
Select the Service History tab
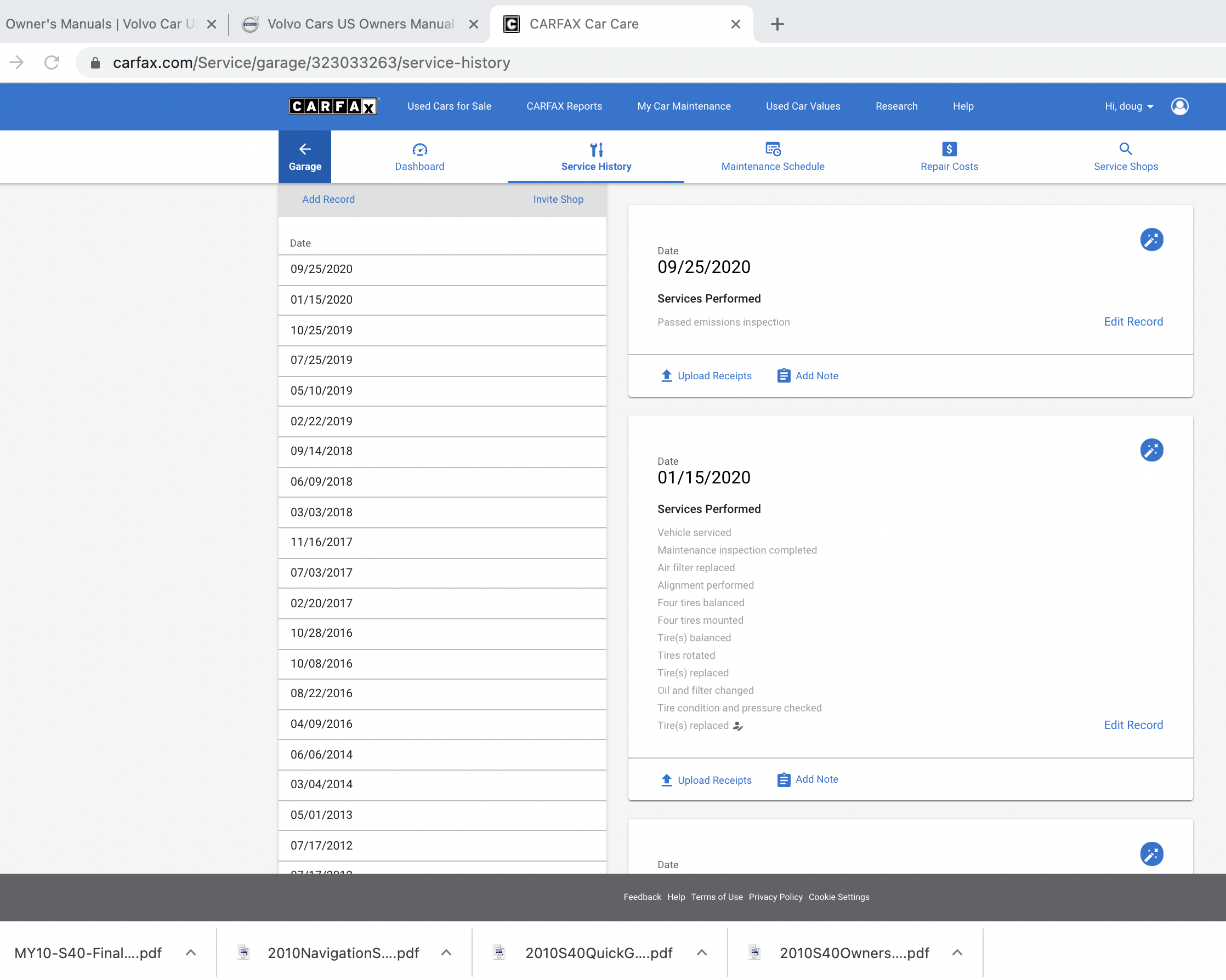[x=596, y=157]
